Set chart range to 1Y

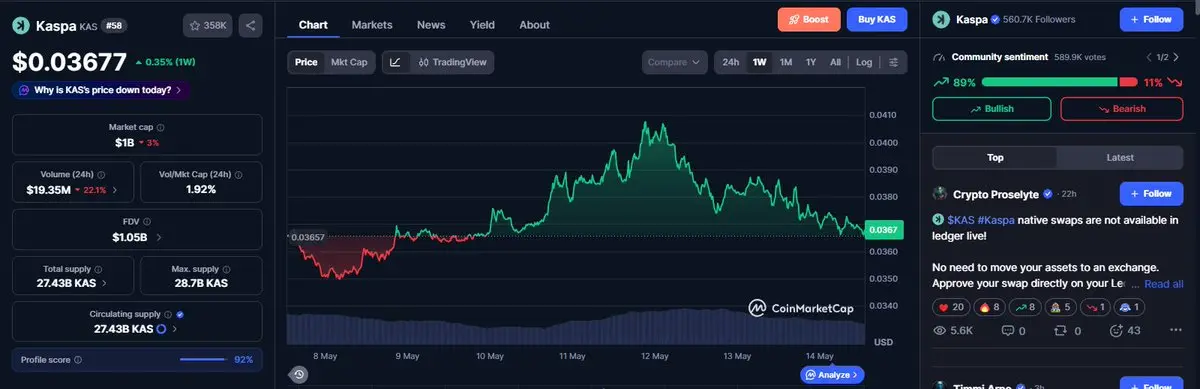811,62
